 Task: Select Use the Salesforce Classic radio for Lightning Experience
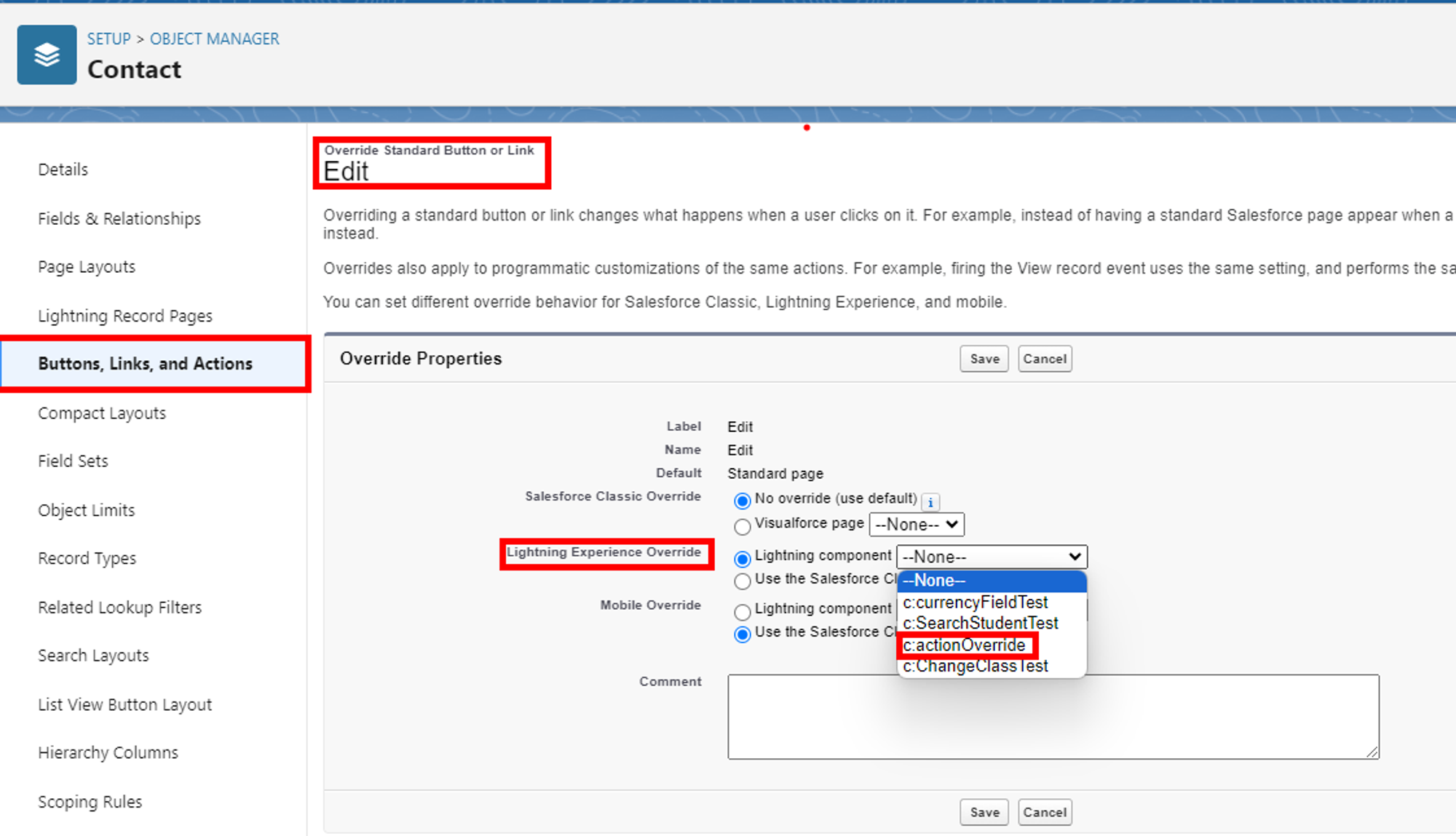743,581
